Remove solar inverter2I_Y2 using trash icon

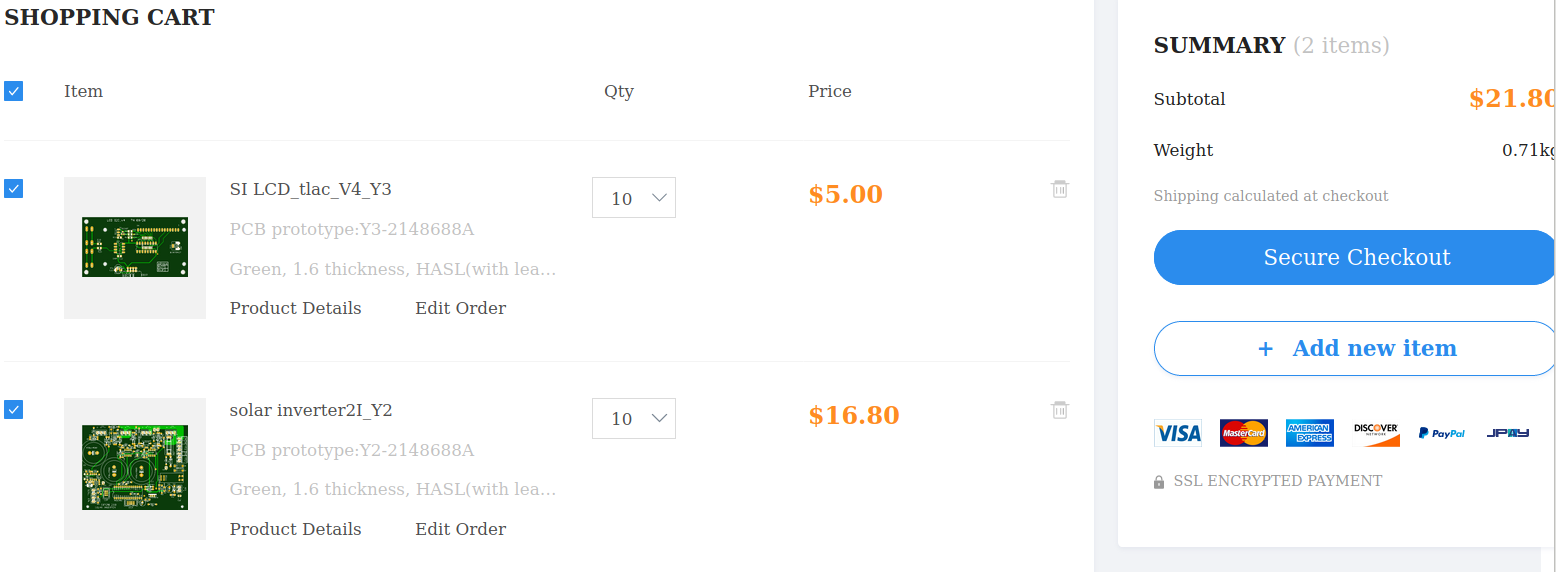tap(1060, 410)
